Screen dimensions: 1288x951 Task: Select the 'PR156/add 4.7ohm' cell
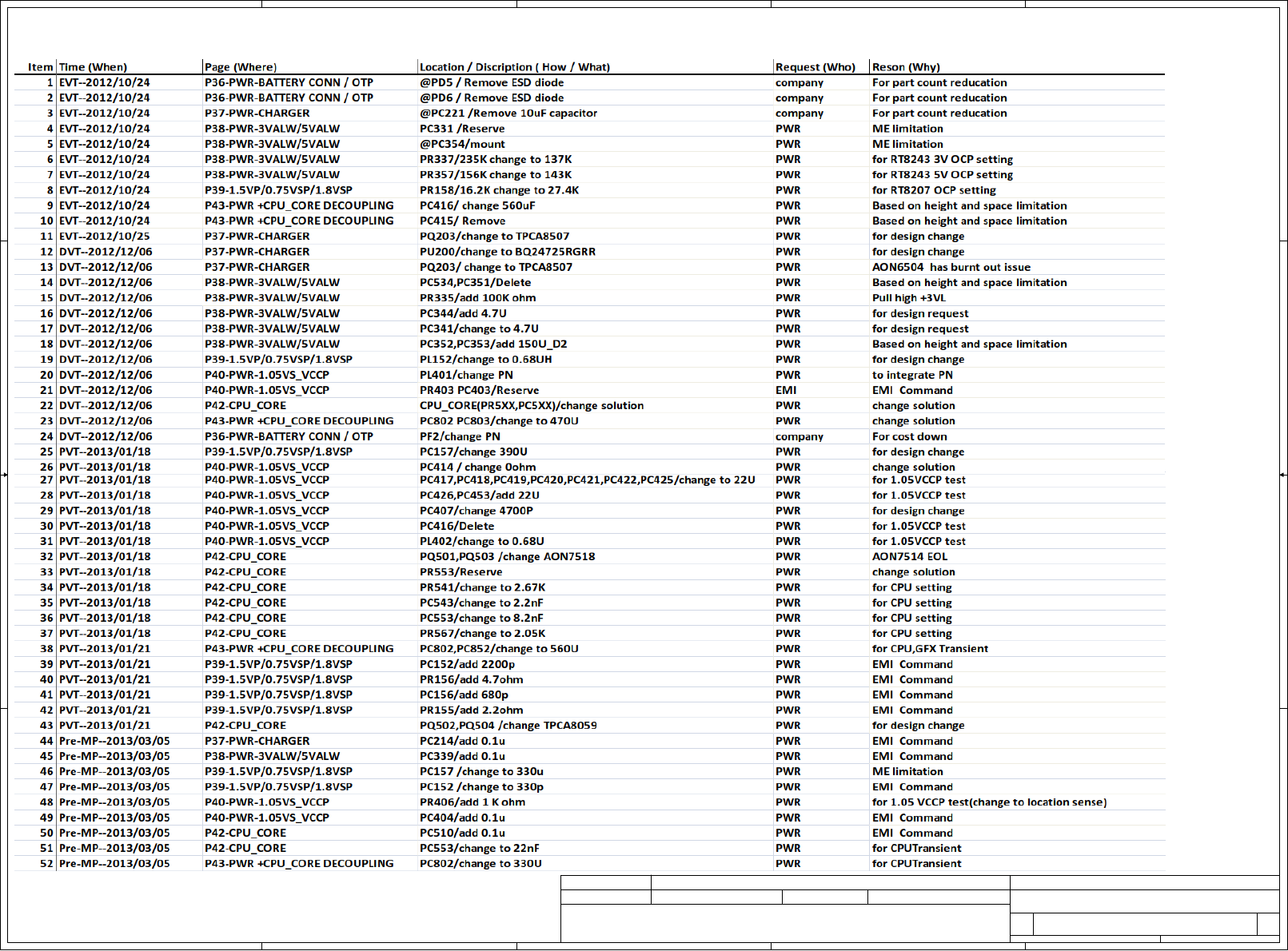pyautogui.click(x=472, y=679)
